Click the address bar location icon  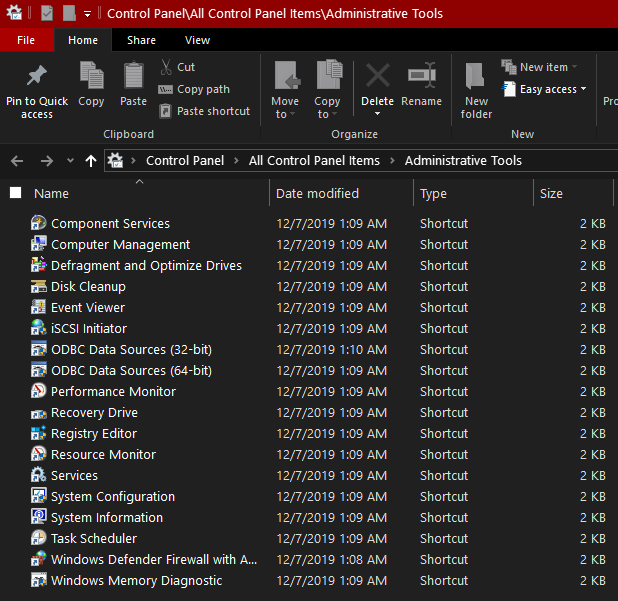(115, 160)
